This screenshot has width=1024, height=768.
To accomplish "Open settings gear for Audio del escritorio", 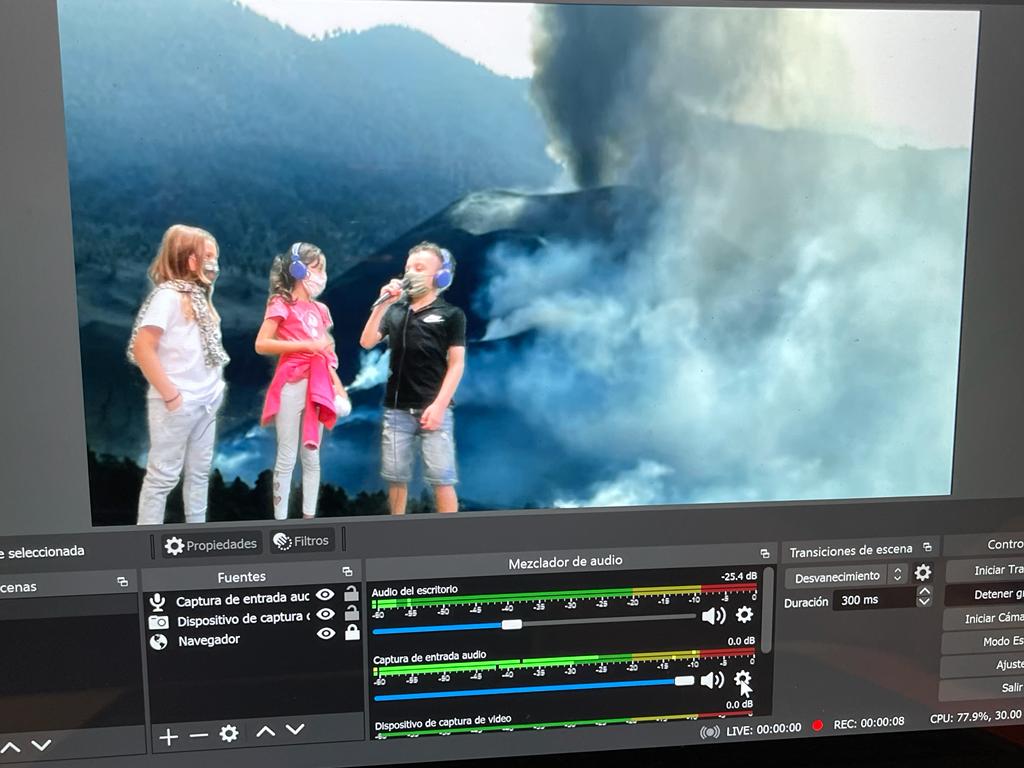I will click(744, 615).
